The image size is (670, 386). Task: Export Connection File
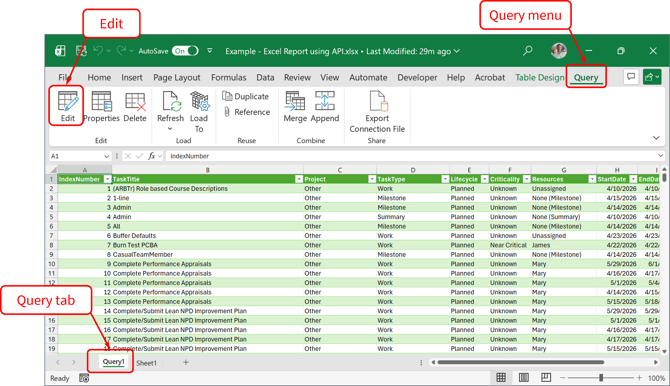coord(377,111)
